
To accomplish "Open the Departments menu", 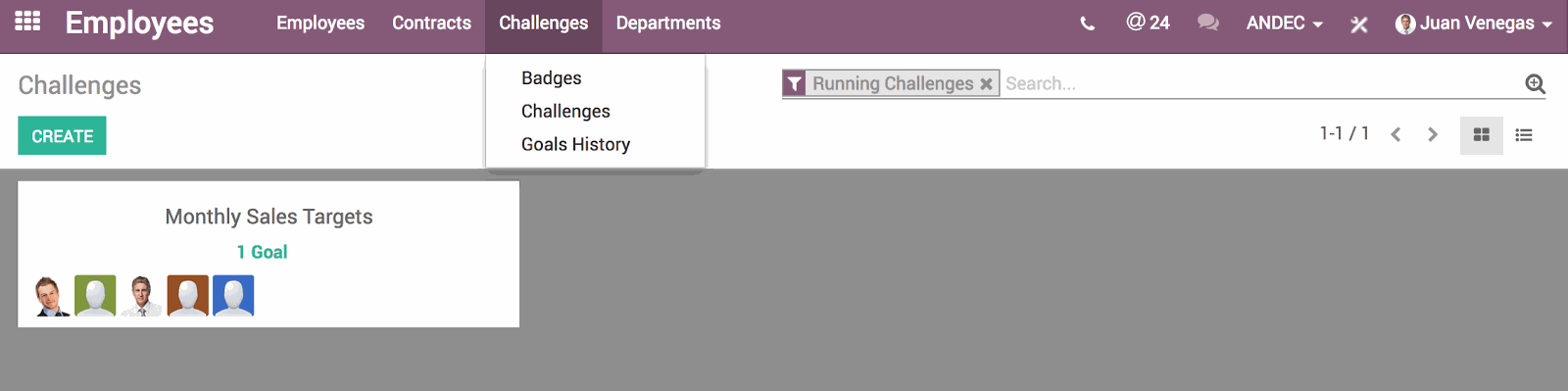I will click(x=668, y=23).
